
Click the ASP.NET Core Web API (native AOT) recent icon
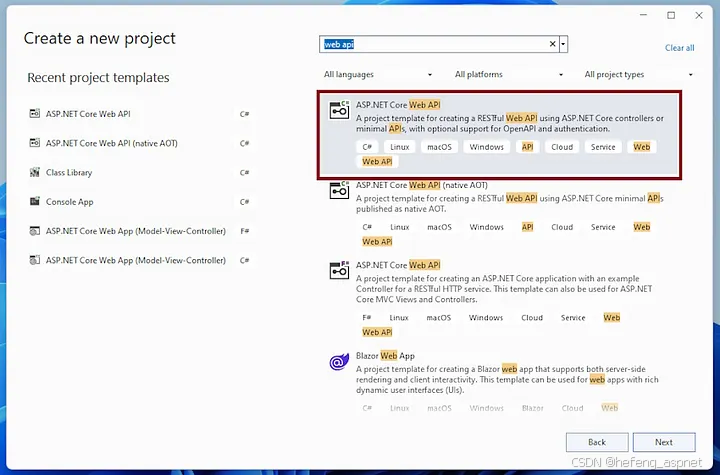tap(34, 143)
